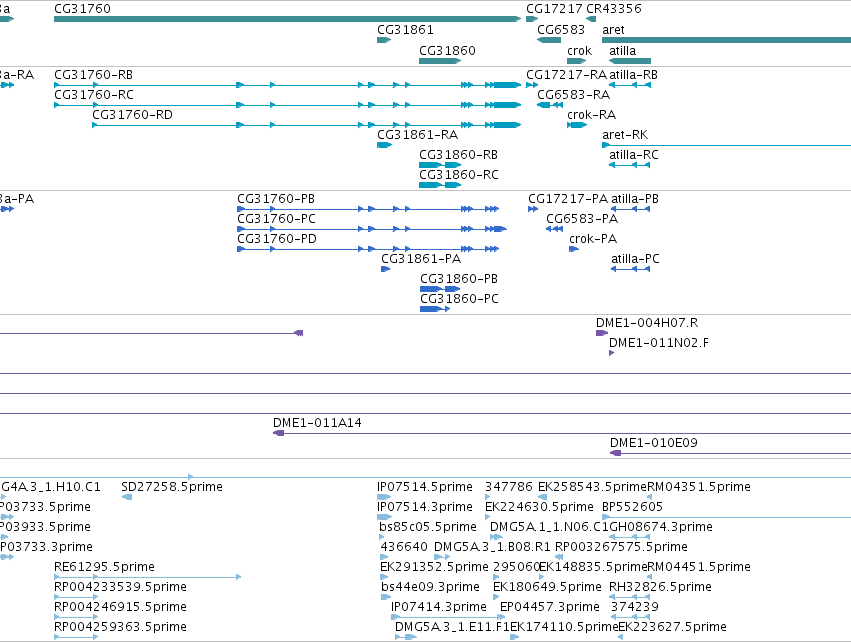
Task: Click atilla-PC protein label
Action: click(636, 259)
